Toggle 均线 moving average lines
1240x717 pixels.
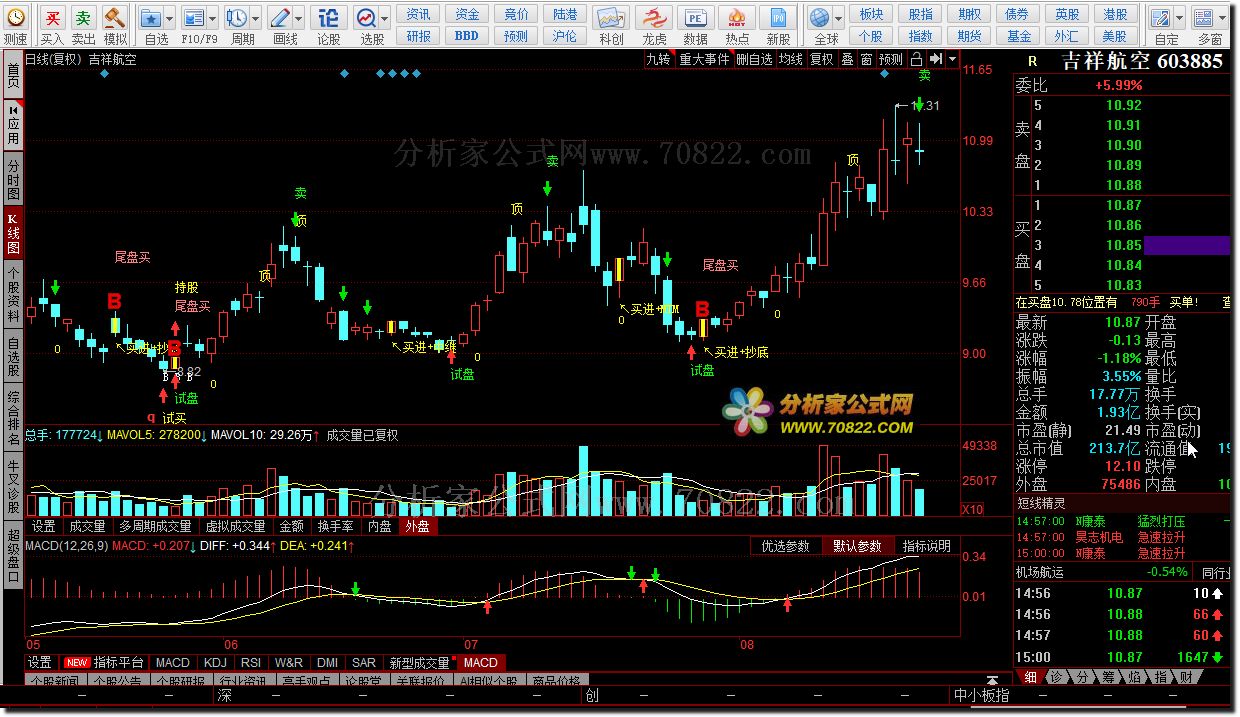pyautogui.click(x=791, y=59)
